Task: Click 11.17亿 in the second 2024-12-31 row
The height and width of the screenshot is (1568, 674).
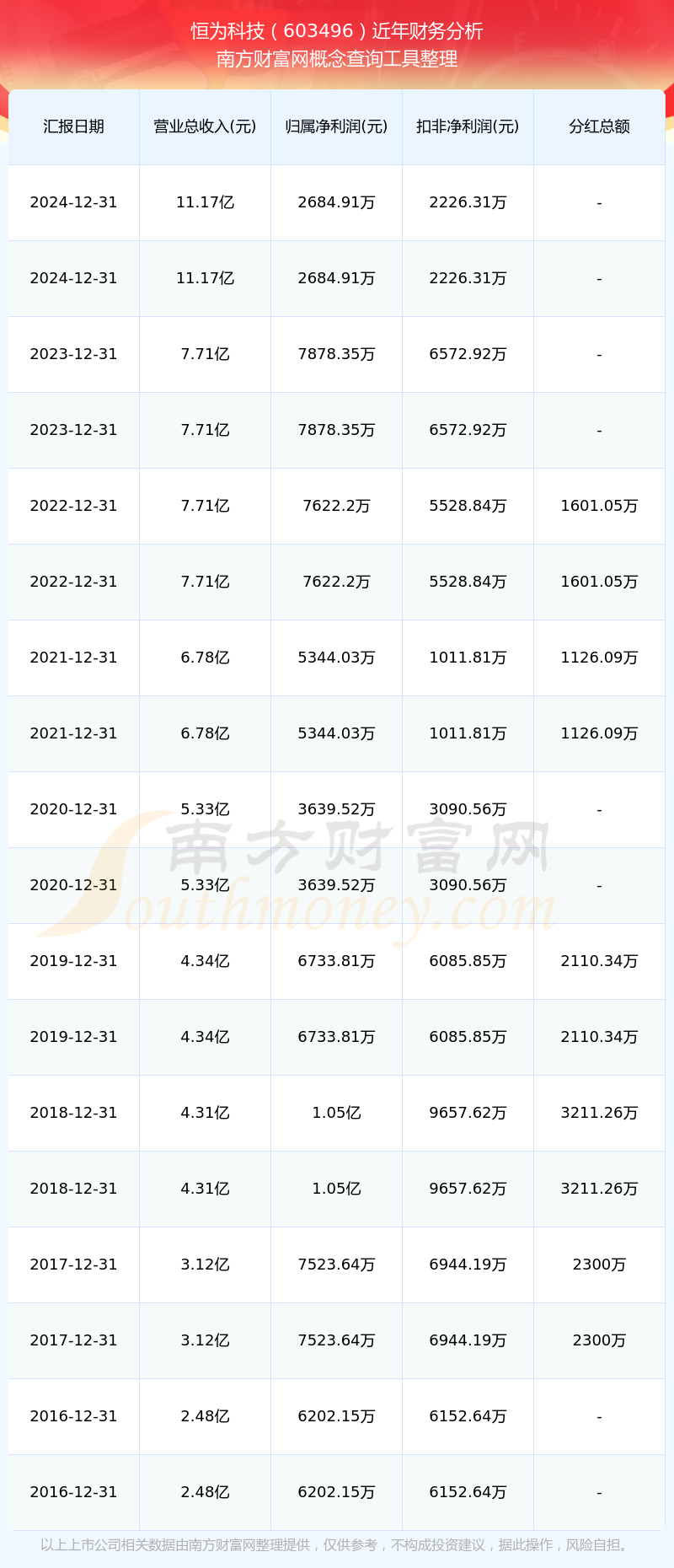Action: point(205,278)
